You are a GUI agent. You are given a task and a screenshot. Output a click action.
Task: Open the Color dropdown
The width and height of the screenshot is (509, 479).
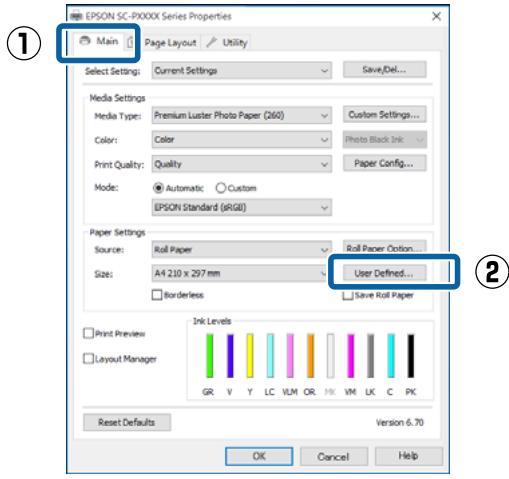242,139
